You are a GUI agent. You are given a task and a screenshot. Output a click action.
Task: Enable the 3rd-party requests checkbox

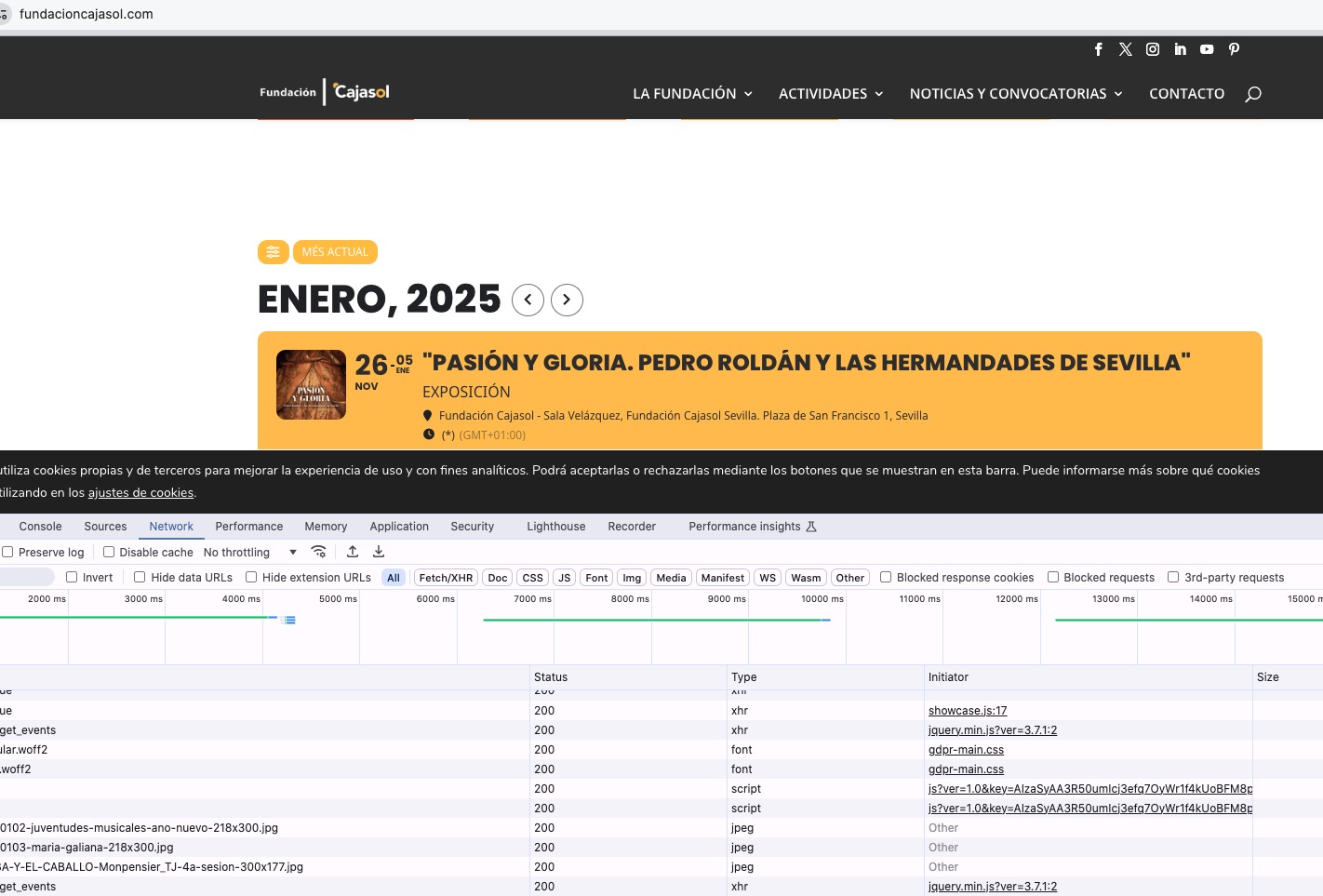tap(1173, 577)
